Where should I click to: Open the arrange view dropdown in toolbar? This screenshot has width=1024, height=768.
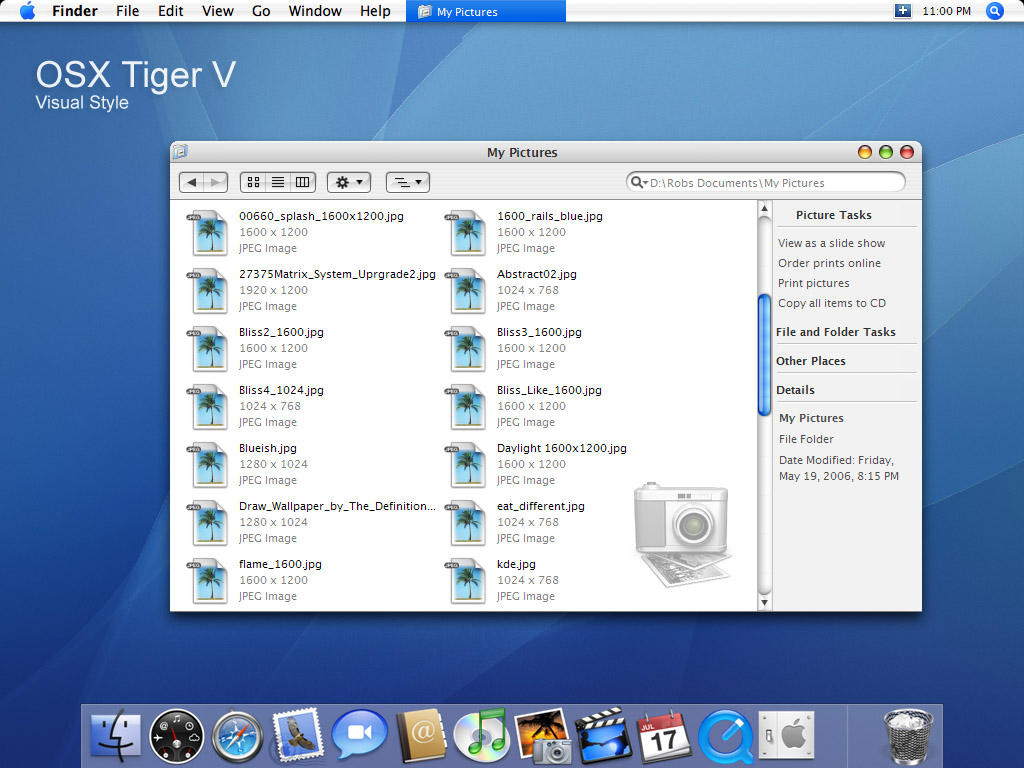point(407,182)
